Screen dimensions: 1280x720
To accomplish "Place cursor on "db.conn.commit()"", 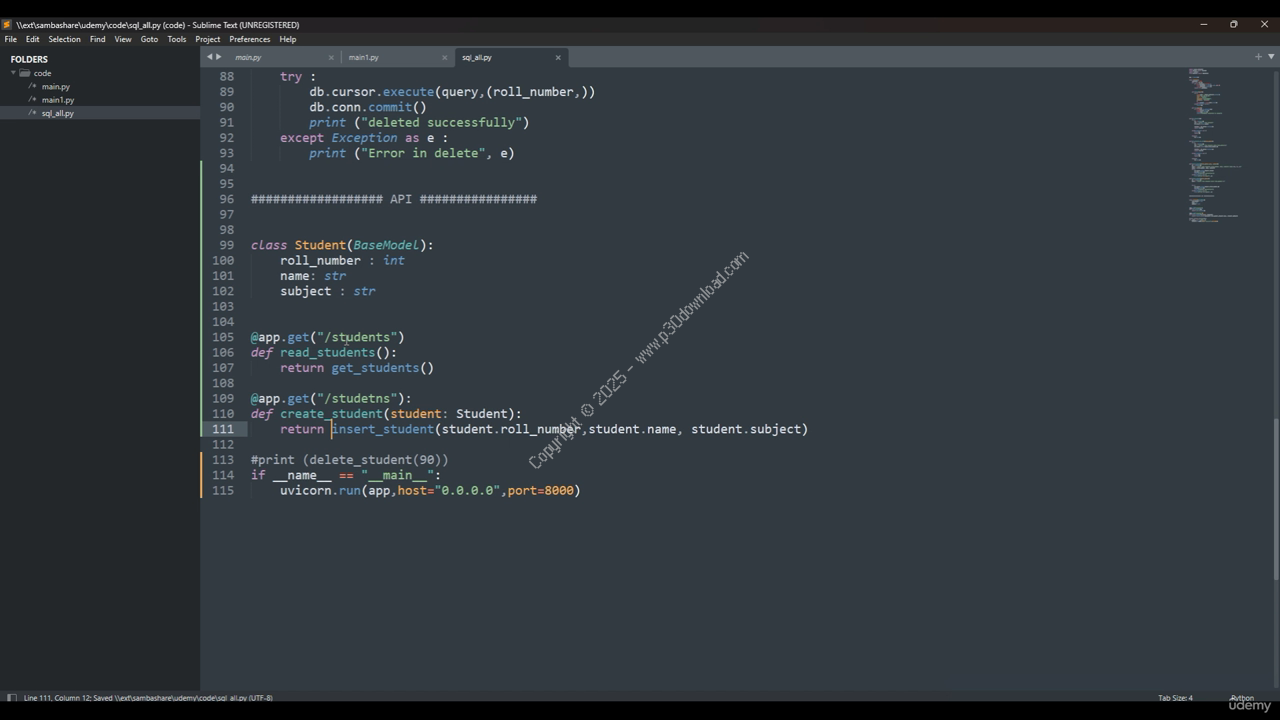I will point(368,107).
